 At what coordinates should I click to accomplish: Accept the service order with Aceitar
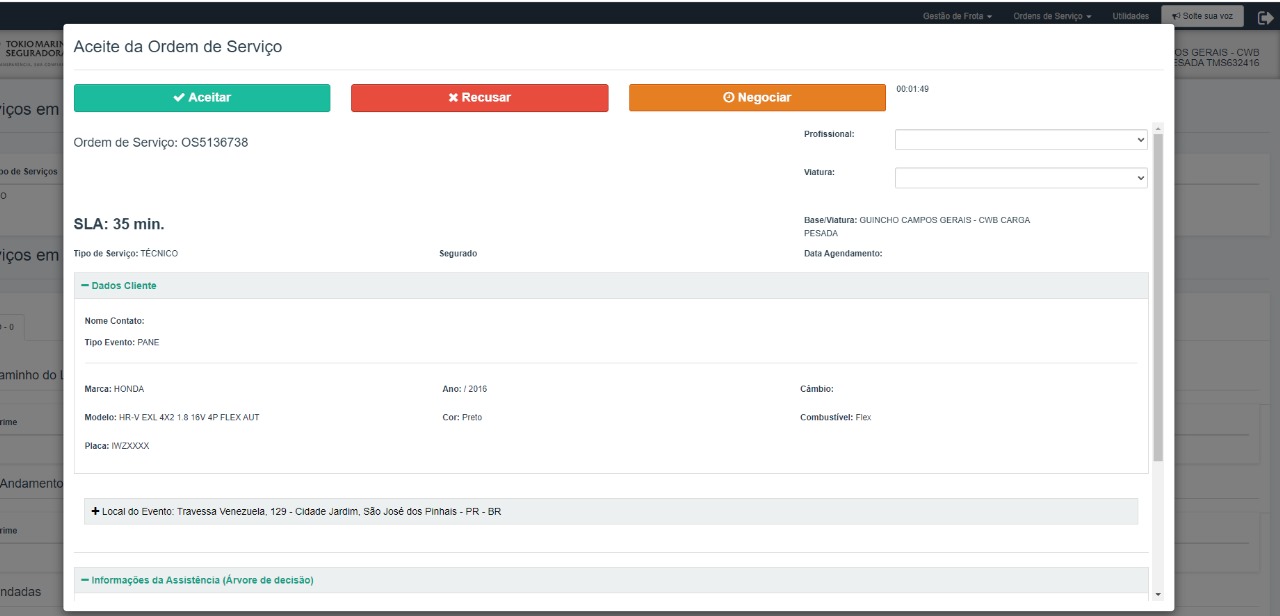click(202, 97)
